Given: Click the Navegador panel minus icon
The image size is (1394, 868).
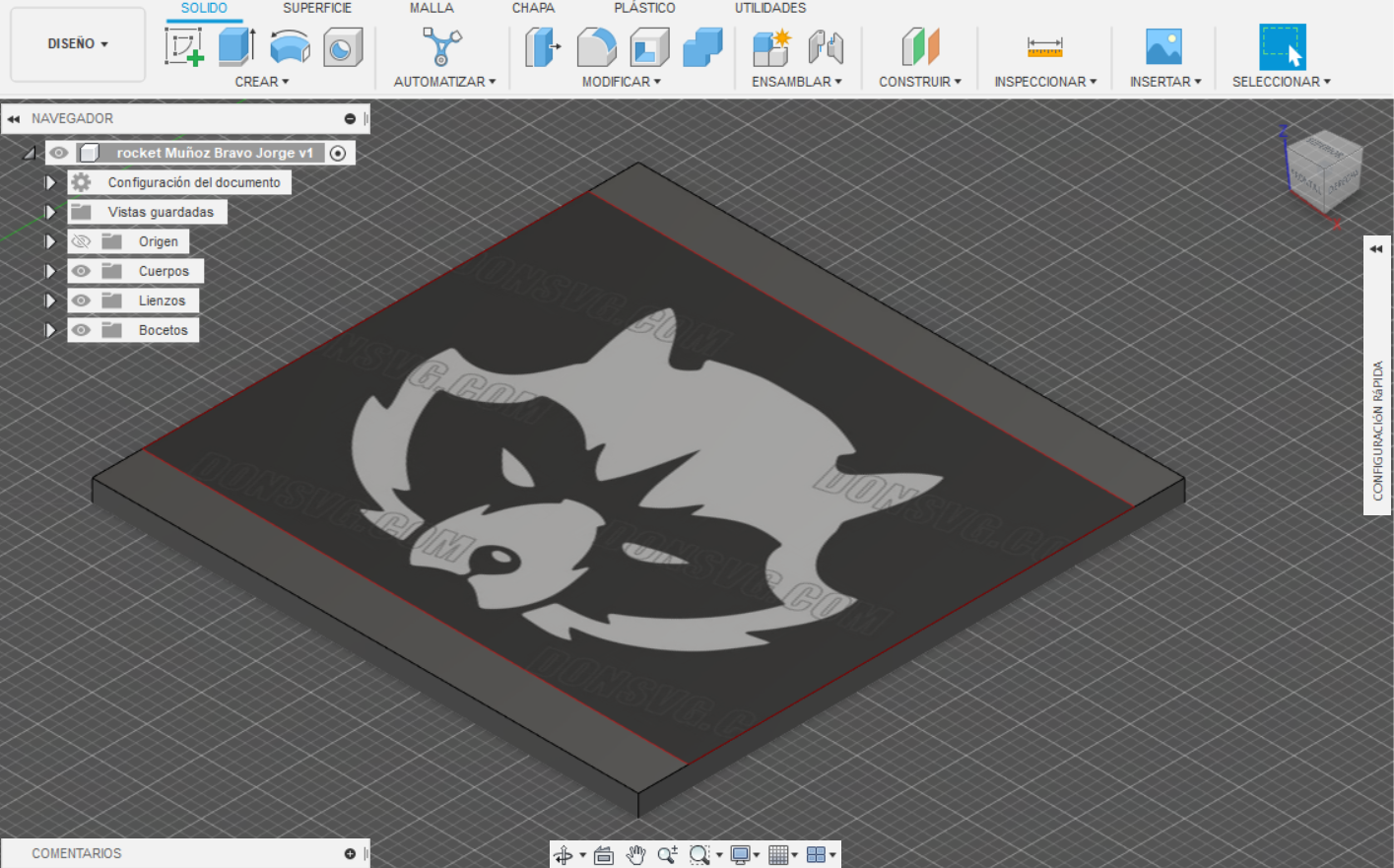Looking at the screenshot, I should (x=350, y=119).
